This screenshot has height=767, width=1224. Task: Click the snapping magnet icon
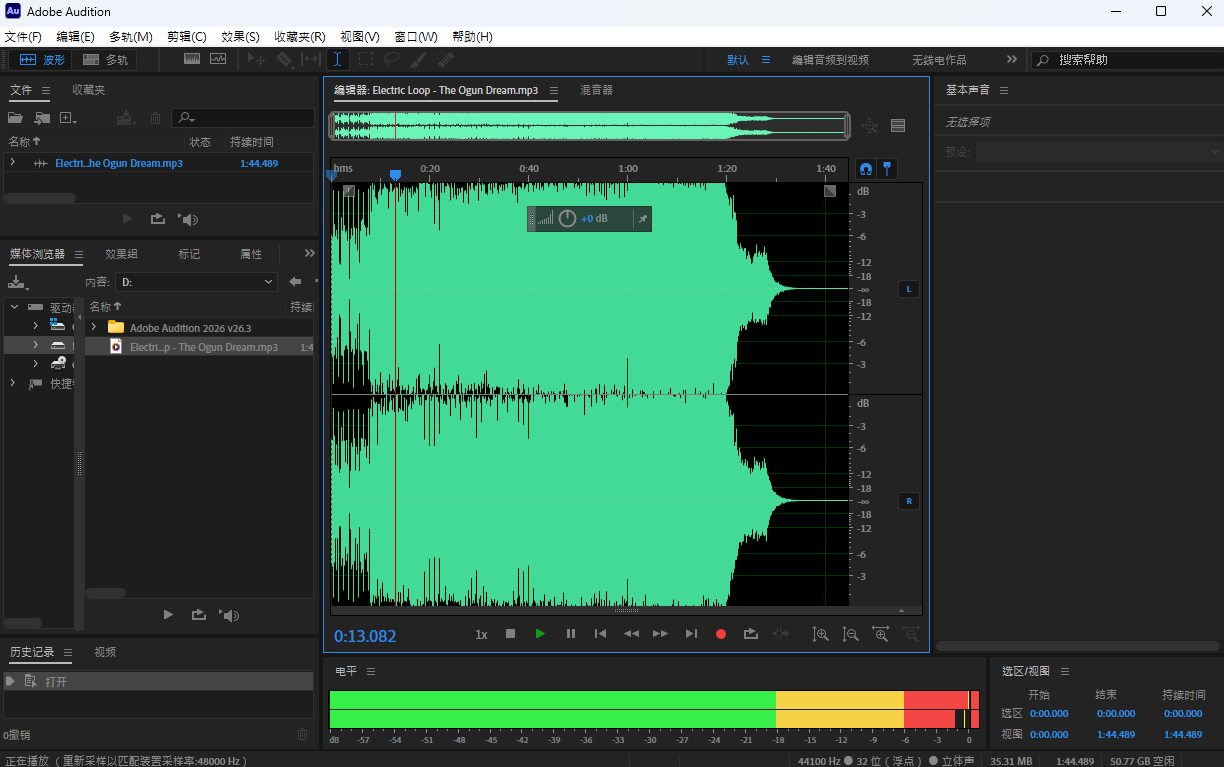(x=866, y=169)
